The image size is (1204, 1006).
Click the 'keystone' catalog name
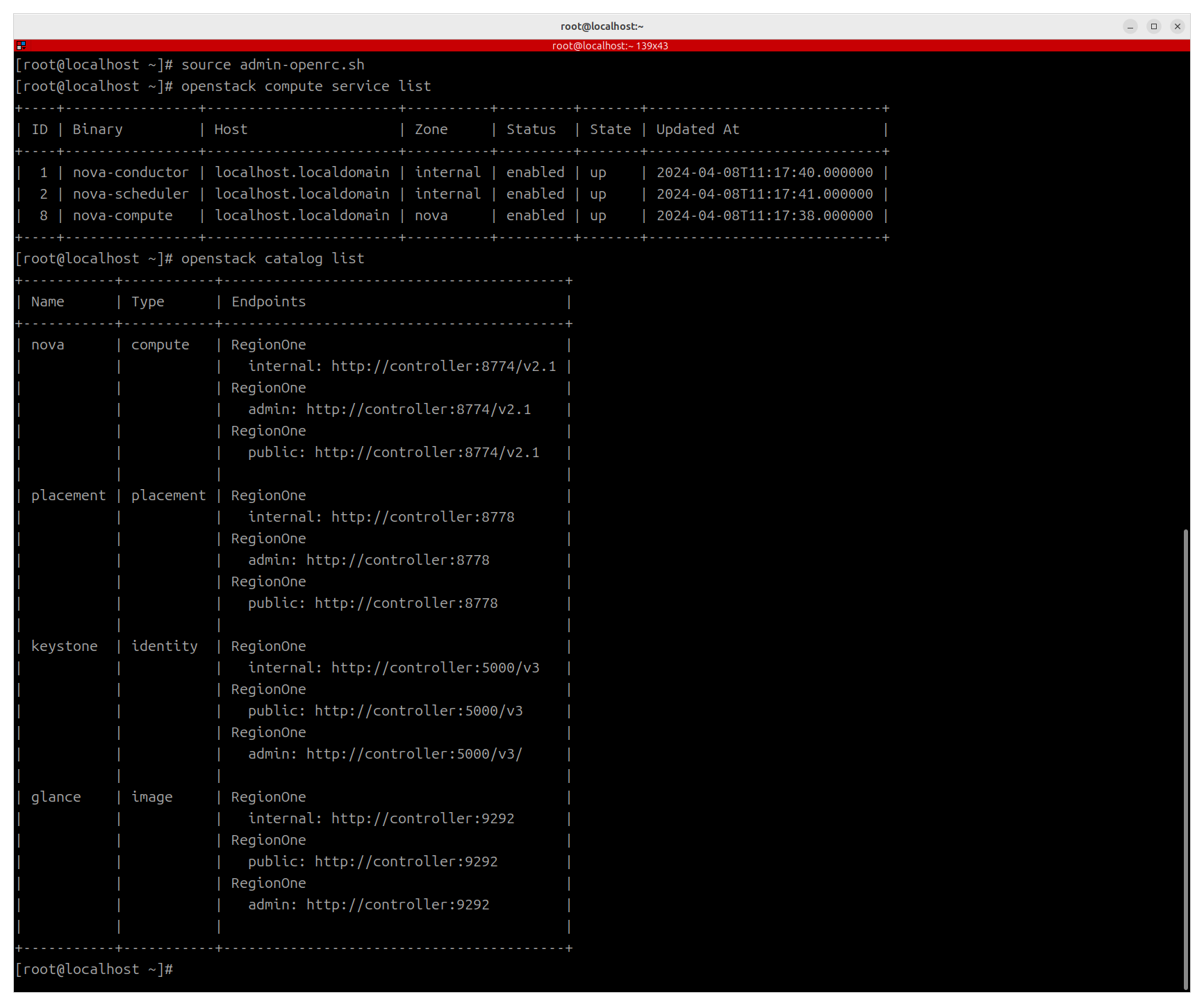click(x=65, y=646)
